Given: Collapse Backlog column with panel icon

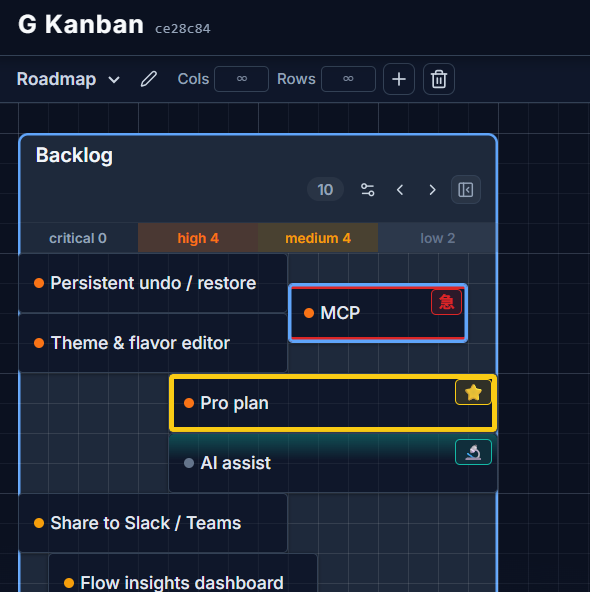Looking at the screenshot, I should 466,190.
